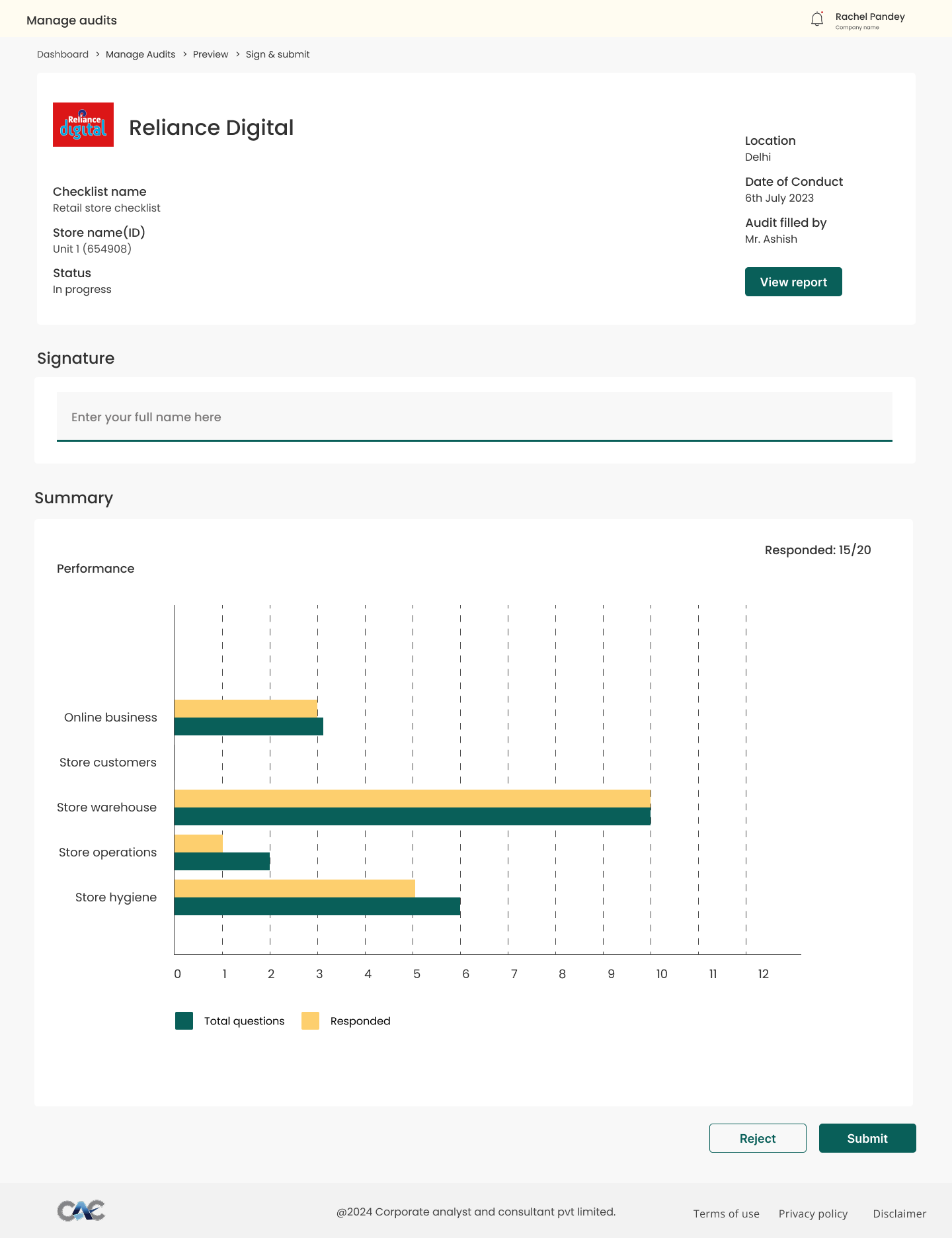Open Terms of use link
This screenshot has height=1238, width=952.
[726, 1214]
